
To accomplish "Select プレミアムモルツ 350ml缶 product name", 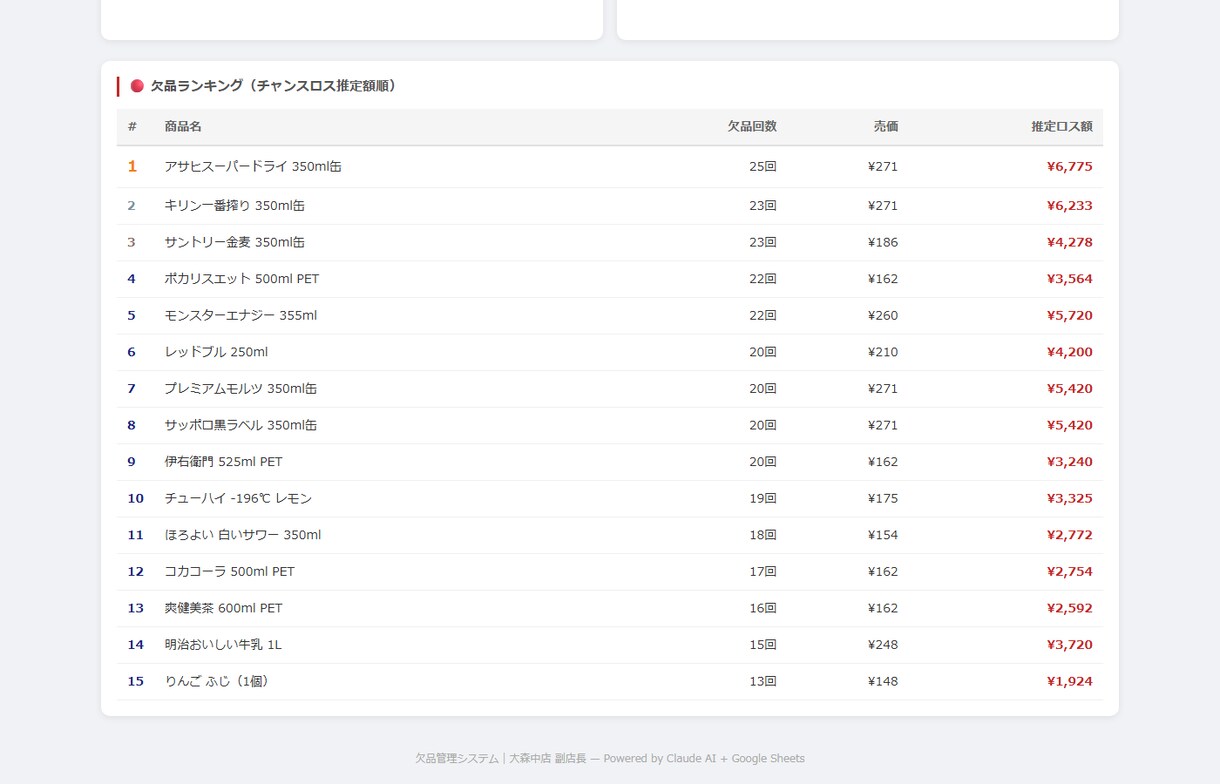I will [241, 389].
